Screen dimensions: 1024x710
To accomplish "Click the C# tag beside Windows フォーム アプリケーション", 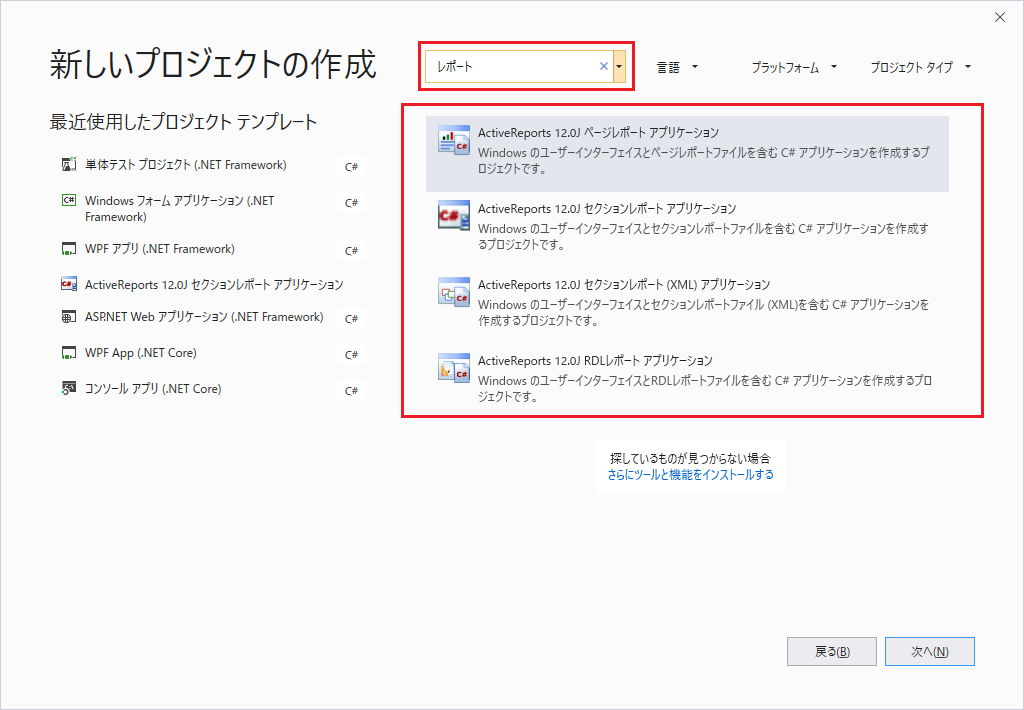I will 351,202.
